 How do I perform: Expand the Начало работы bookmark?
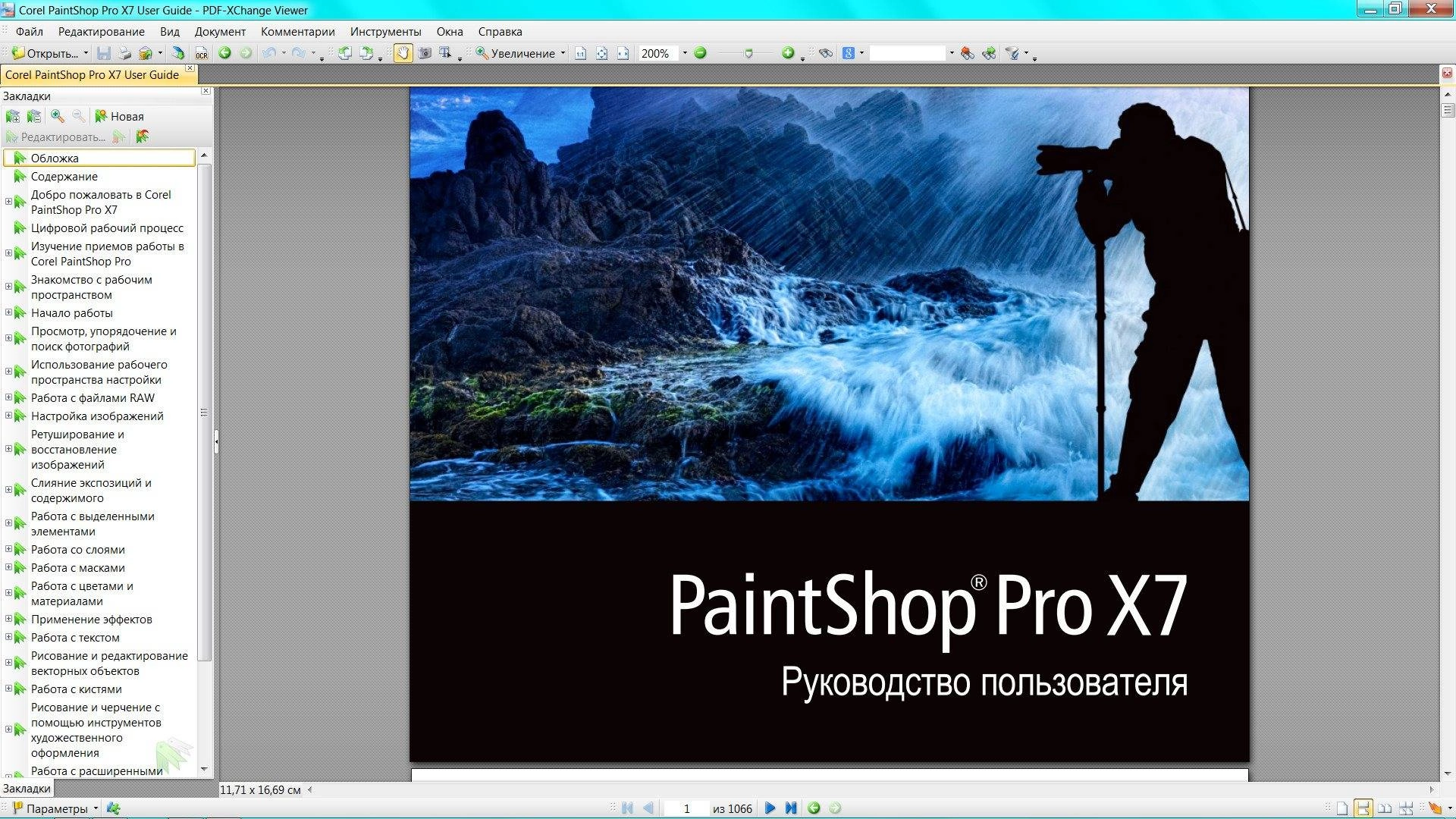pos(9,312)
